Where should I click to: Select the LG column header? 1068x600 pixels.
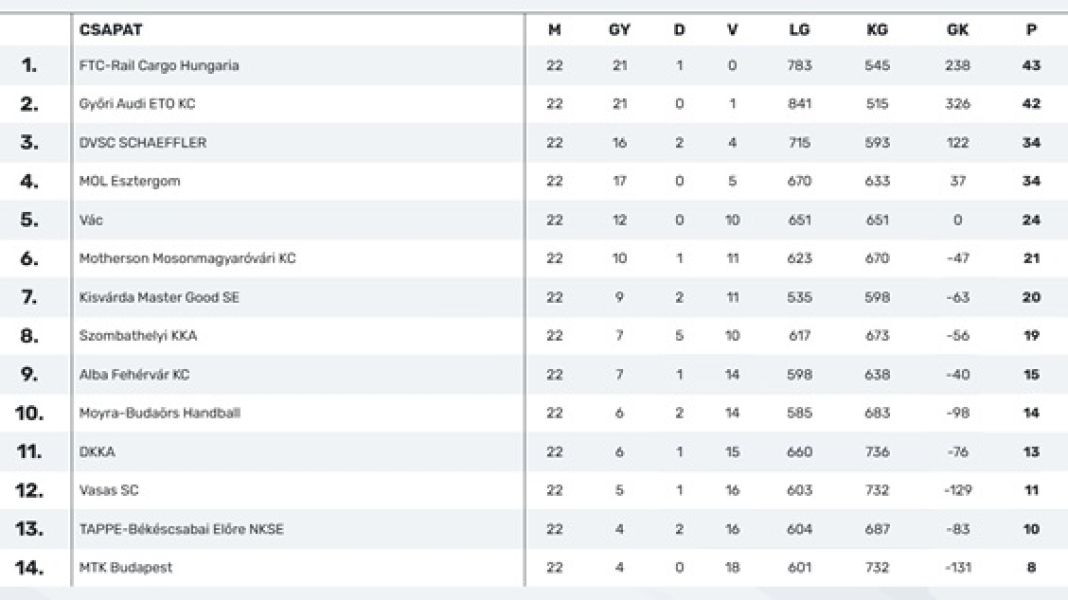coord(799,30)
